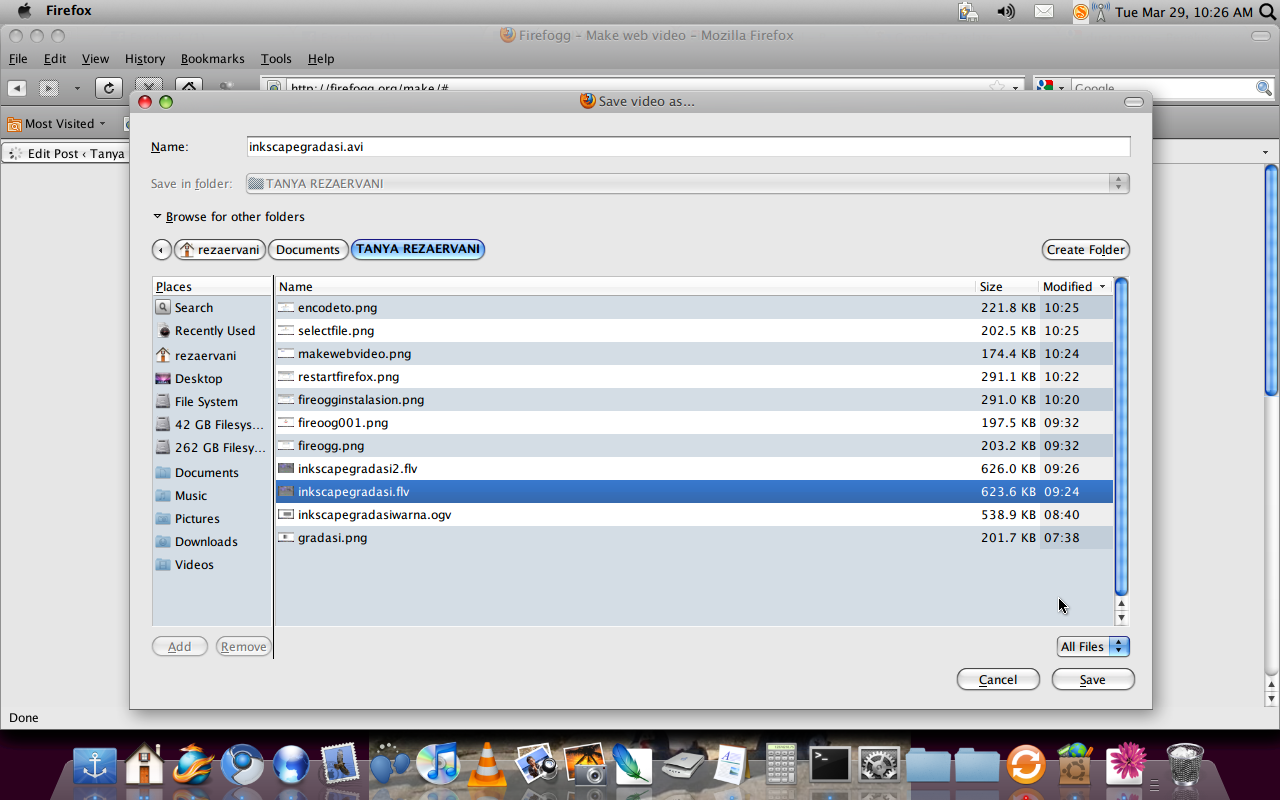Collapse Browse for other folders
Viewport: 1280px width, 800px height.
(228, 216)
